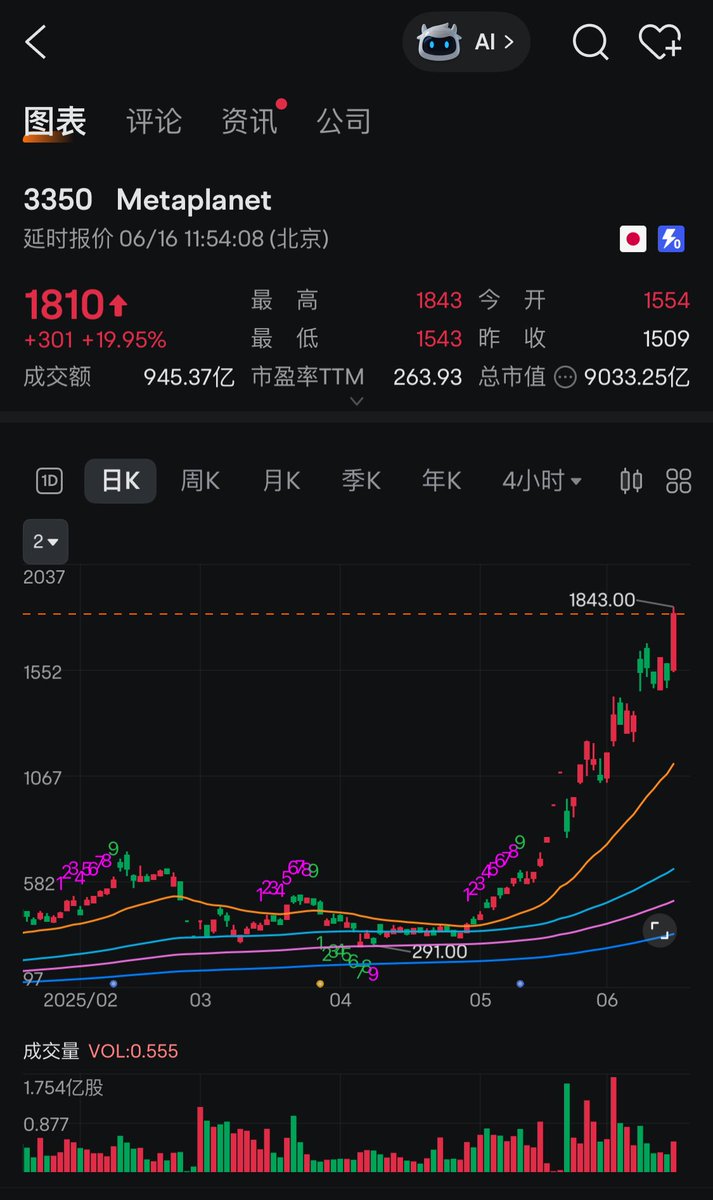This screenshot has height=1200, width=713.
Task: Tap the 总市值 9033.25亿 value
Action: point(638,377)
